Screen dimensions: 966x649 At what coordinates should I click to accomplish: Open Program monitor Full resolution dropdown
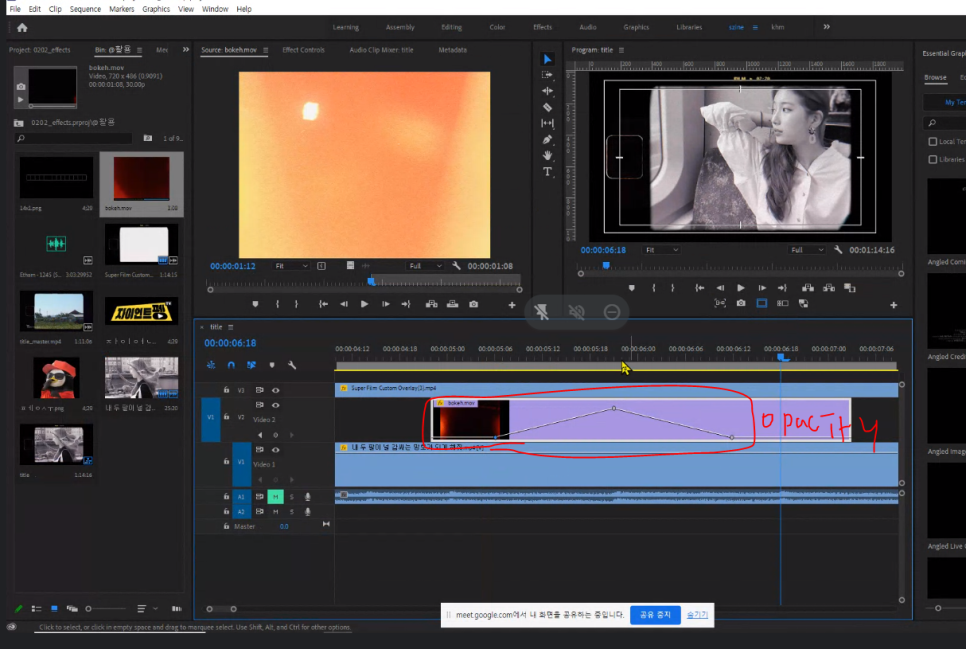807,250
